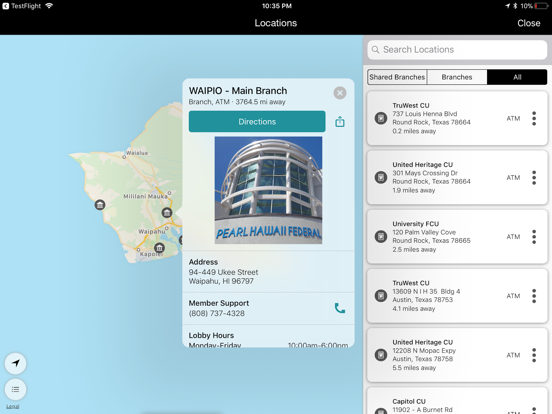
Task: Tap the TestFlight back indicator in status bar
Action: click(x=21, y=6)
